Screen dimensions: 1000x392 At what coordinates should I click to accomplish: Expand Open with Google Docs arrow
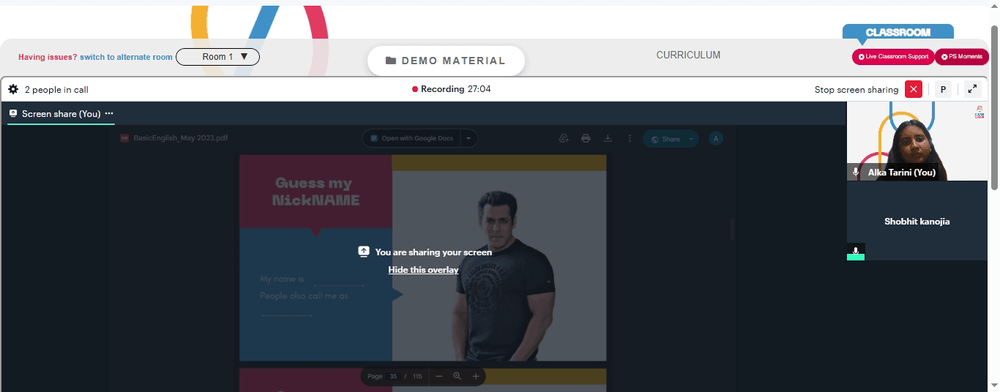tap(469, 138)
